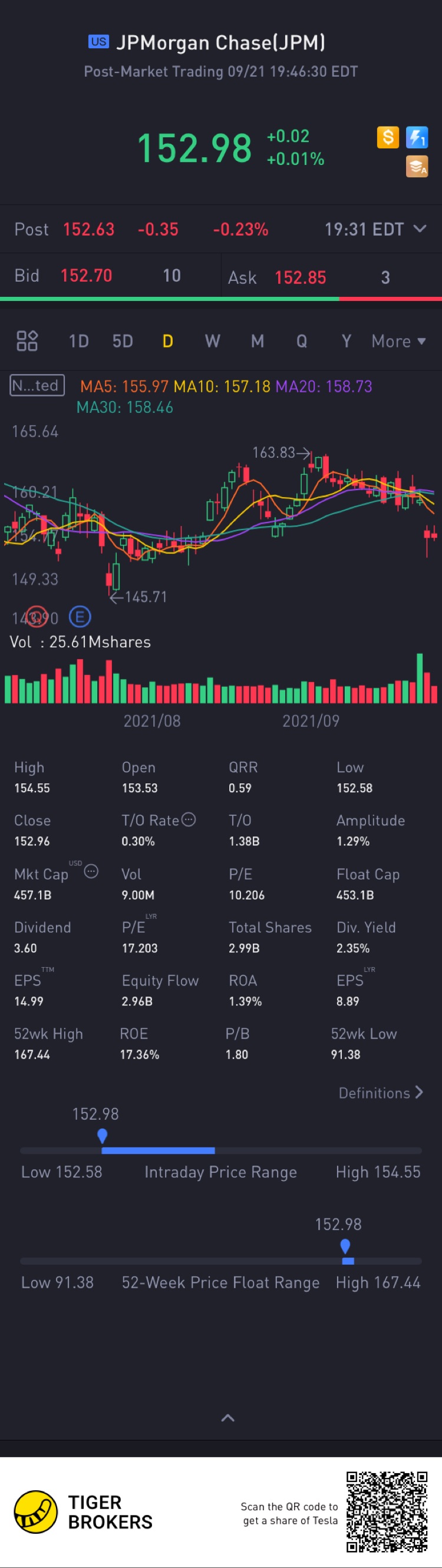
Task: Tap the red circular chart marker
Action: tap(37, 617)
